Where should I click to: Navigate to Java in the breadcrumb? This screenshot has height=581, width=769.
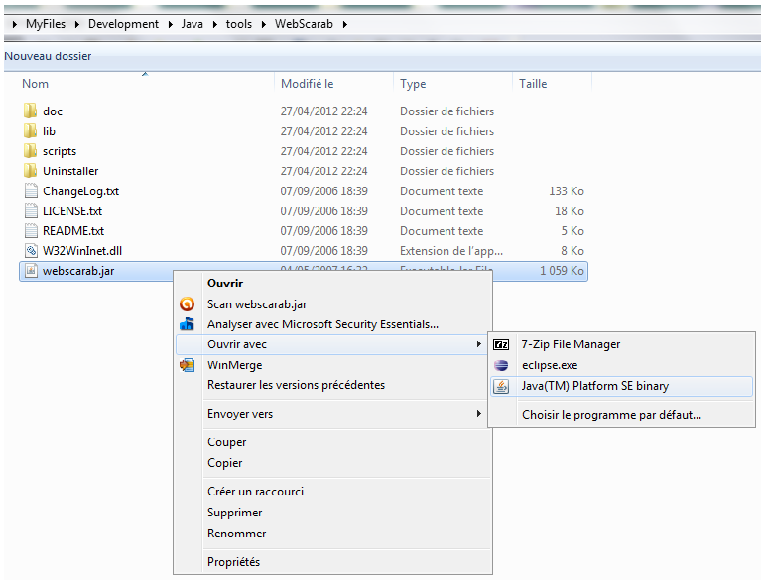(x=192, y=24)
